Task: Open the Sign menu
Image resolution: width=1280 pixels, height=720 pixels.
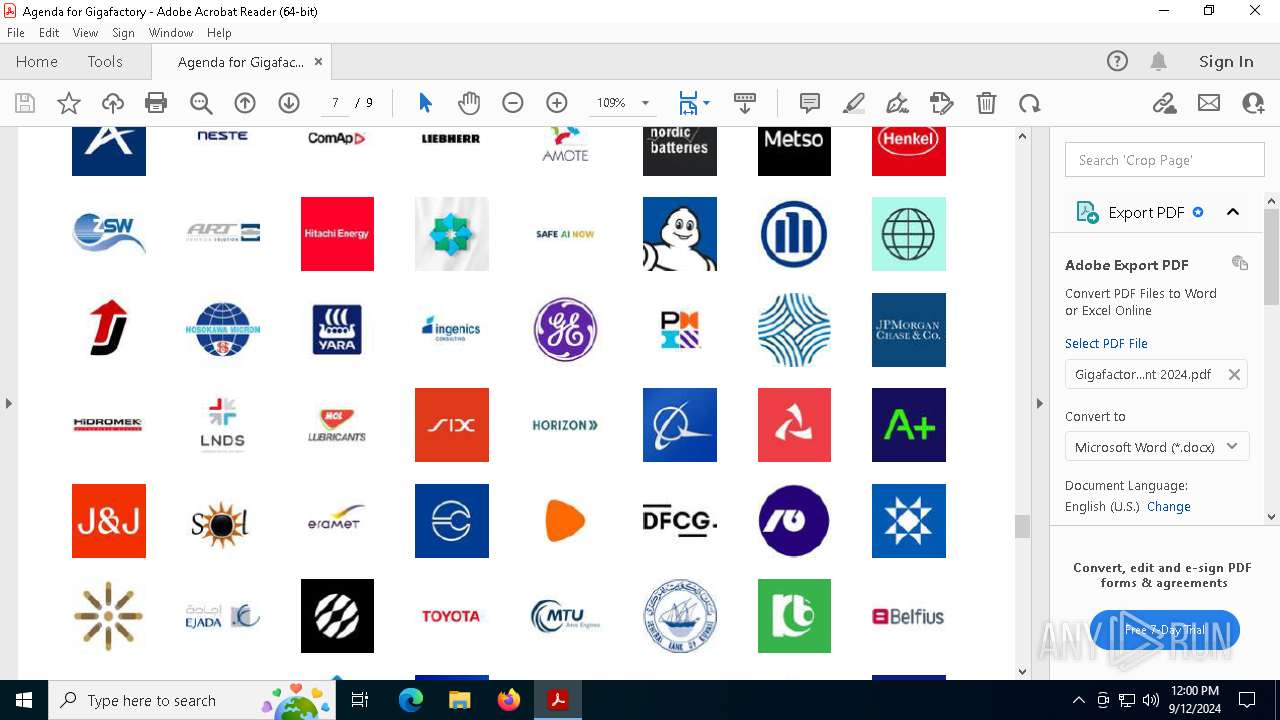Action: coord(123,33)
